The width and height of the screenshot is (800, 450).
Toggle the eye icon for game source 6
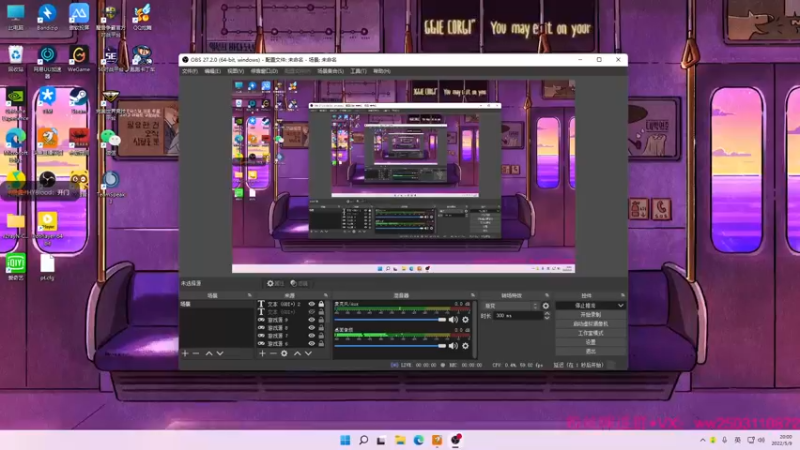click(312, 343)
